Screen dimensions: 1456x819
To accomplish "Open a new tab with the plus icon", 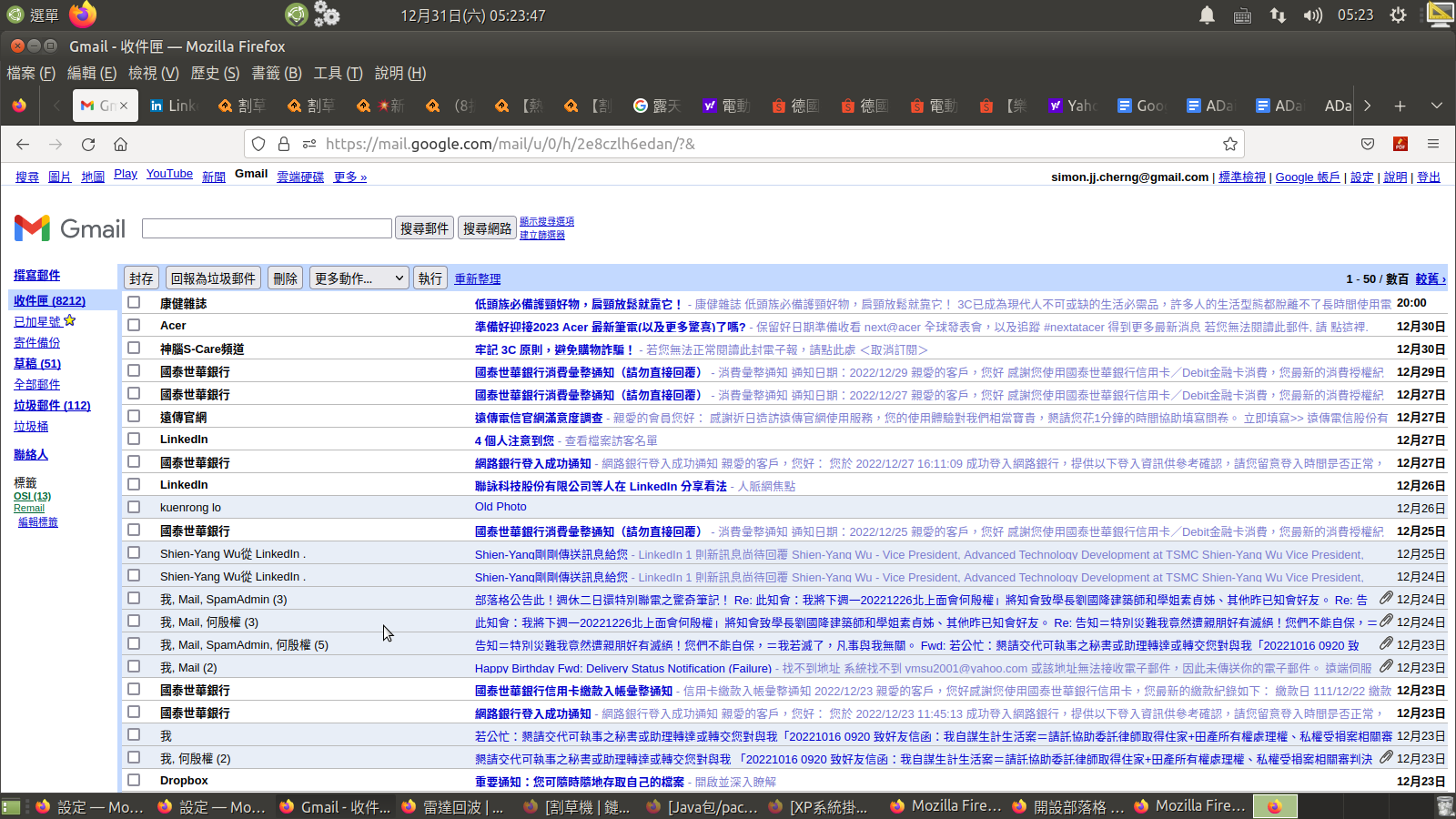I will pos(1400,106).
